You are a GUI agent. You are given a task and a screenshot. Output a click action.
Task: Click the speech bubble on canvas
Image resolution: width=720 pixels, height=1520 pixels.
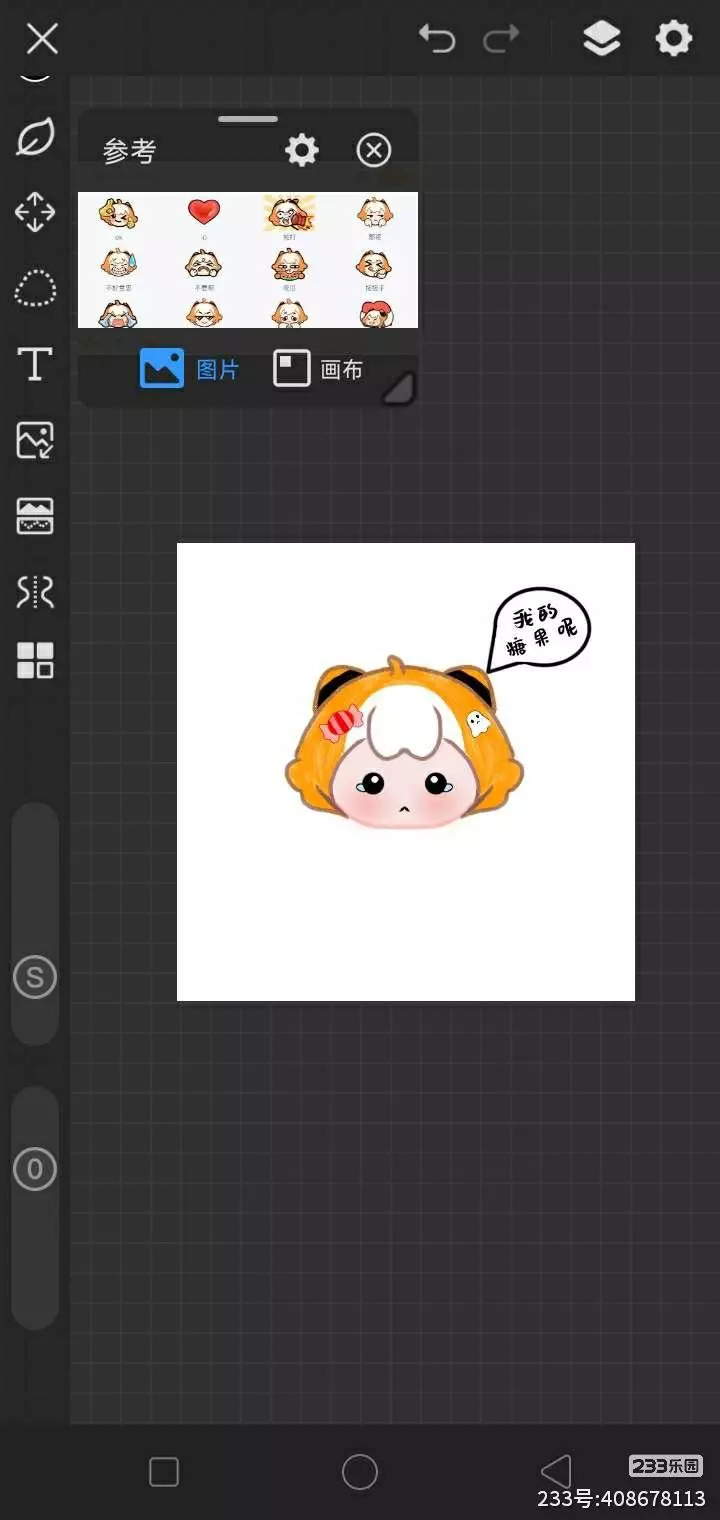coord(538,629)
